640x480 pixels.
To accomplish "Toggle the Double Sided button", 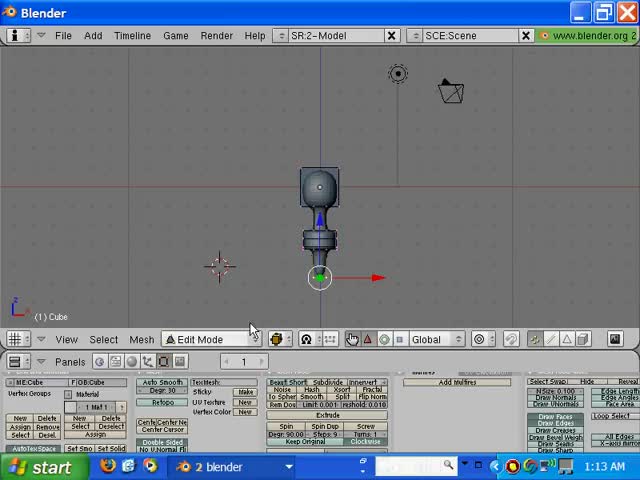I will [x=162, y=442].
